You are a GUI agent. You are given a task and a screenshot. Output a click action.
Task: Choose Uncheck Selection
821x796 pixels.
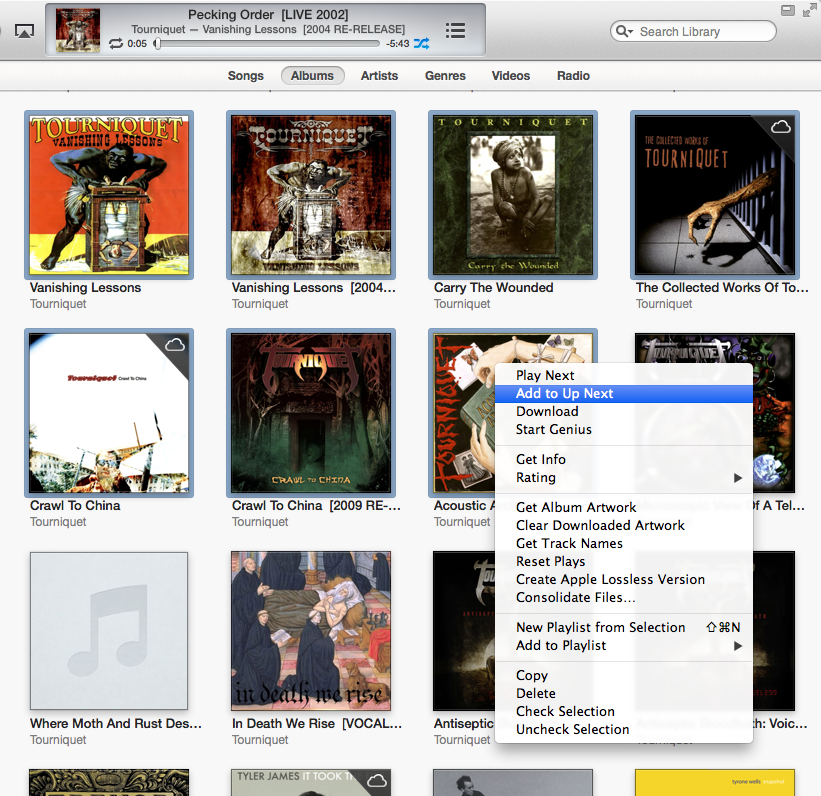[624, 729]
